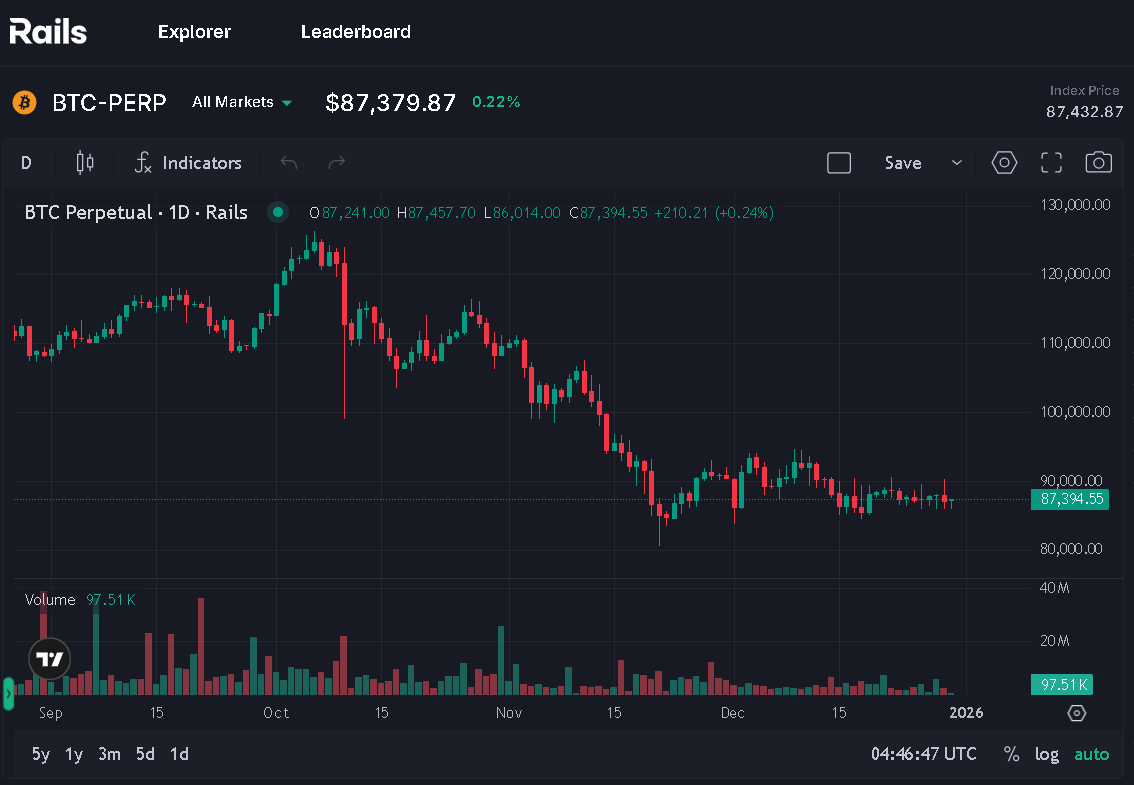Enter fullscreen chart mode
The image size is (1134, 785).
pos(1052,163)
